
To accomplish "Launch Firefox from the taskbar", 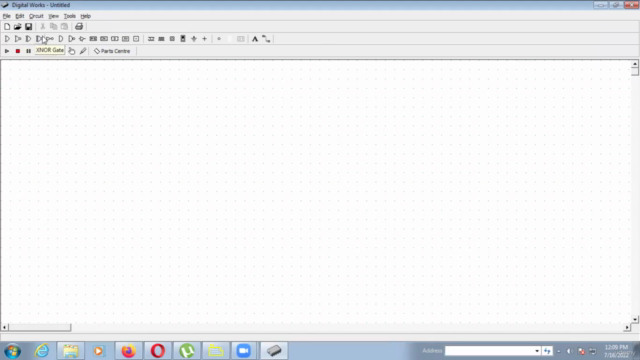I will click(x=129, y=351).
